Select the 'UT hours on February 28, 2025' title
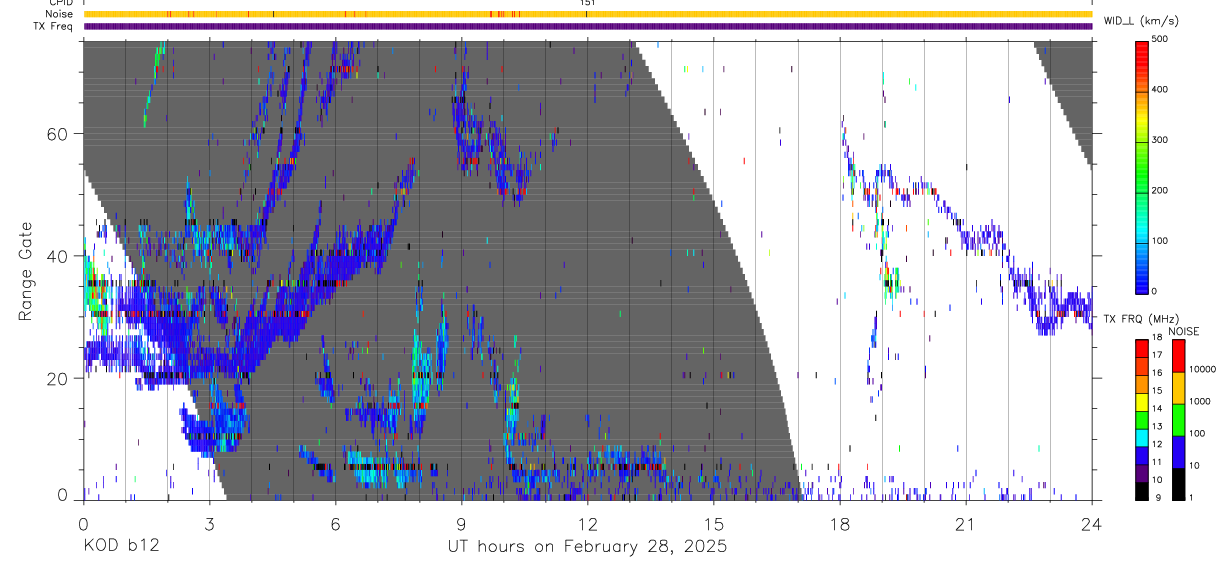Image resolution: width=1228 pixels, height=567 pixels. pyautogui.click(x=587, y=547)
